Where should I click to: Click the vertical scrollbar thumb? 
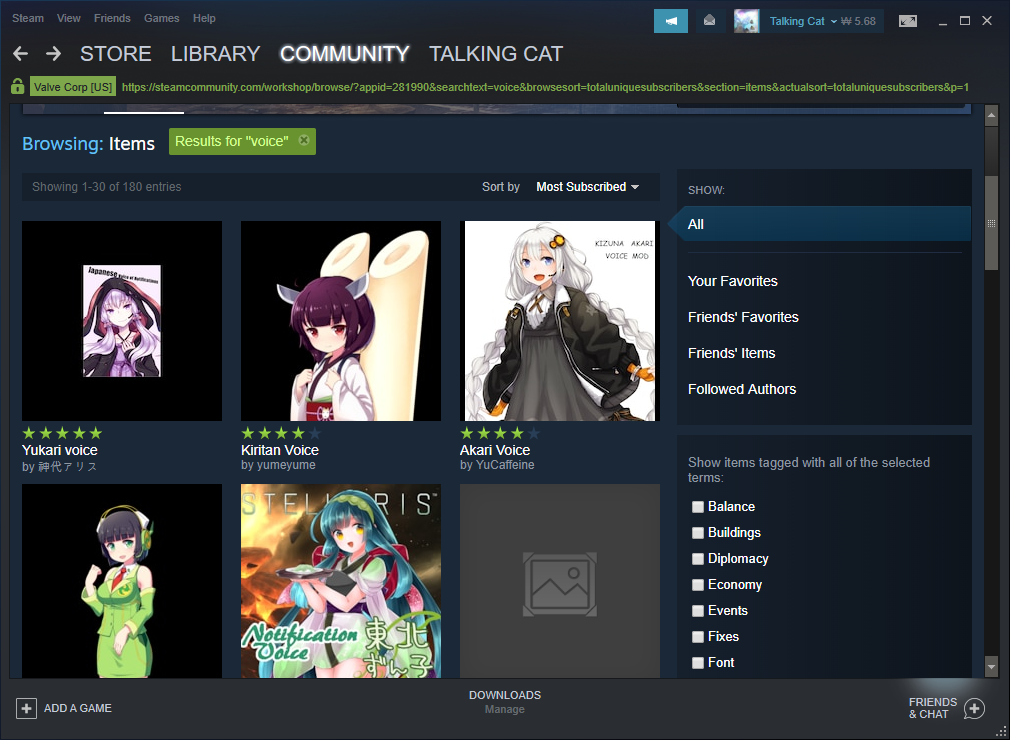tap(991, 223)
